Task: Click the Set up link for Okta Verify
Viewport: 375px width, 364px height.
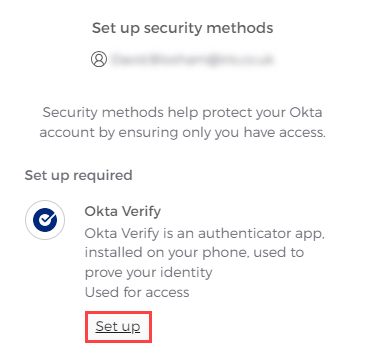Action: click(x=118, y=326)
